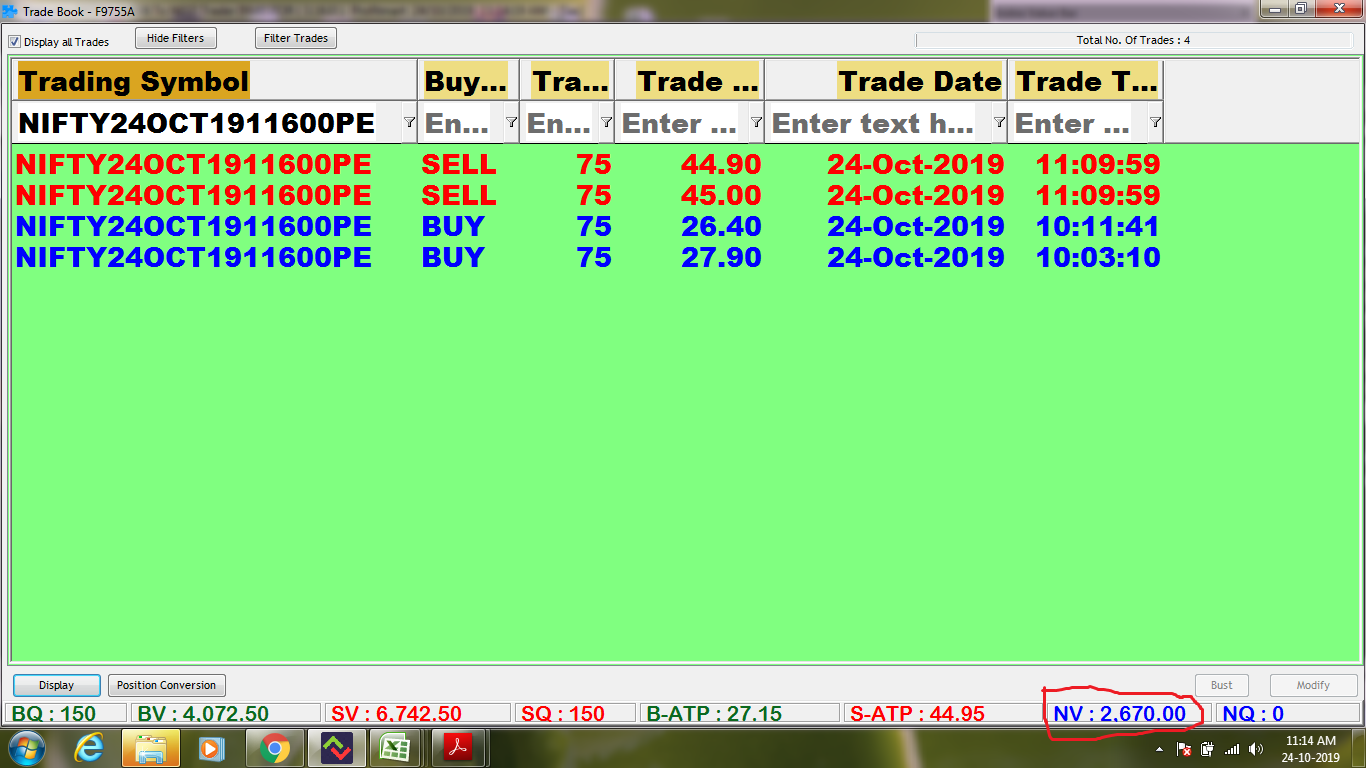1366x768 pixels.
Task: Open the Trade Date column filter dropdown
Action: pos(998,122)
